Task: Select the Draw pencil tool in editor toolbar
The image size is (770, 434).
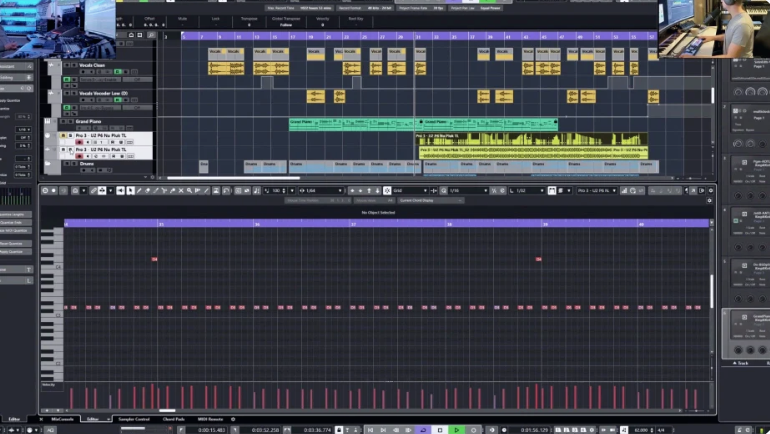Action: (139, 190)
